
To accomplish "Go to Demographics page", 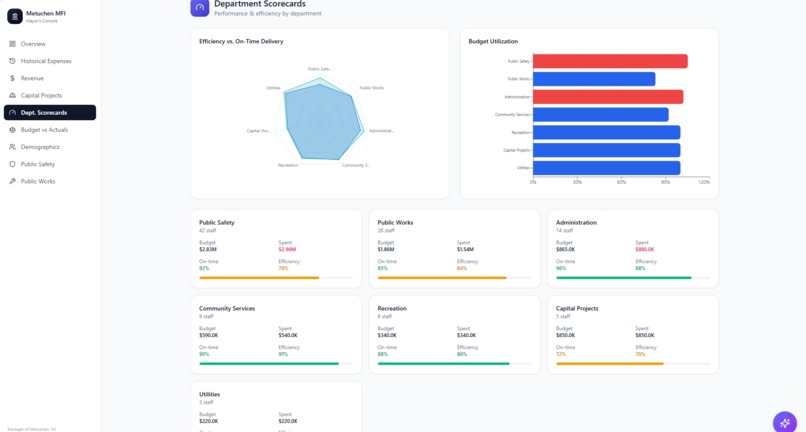I will pyautogui.click(x=50, y=147).
